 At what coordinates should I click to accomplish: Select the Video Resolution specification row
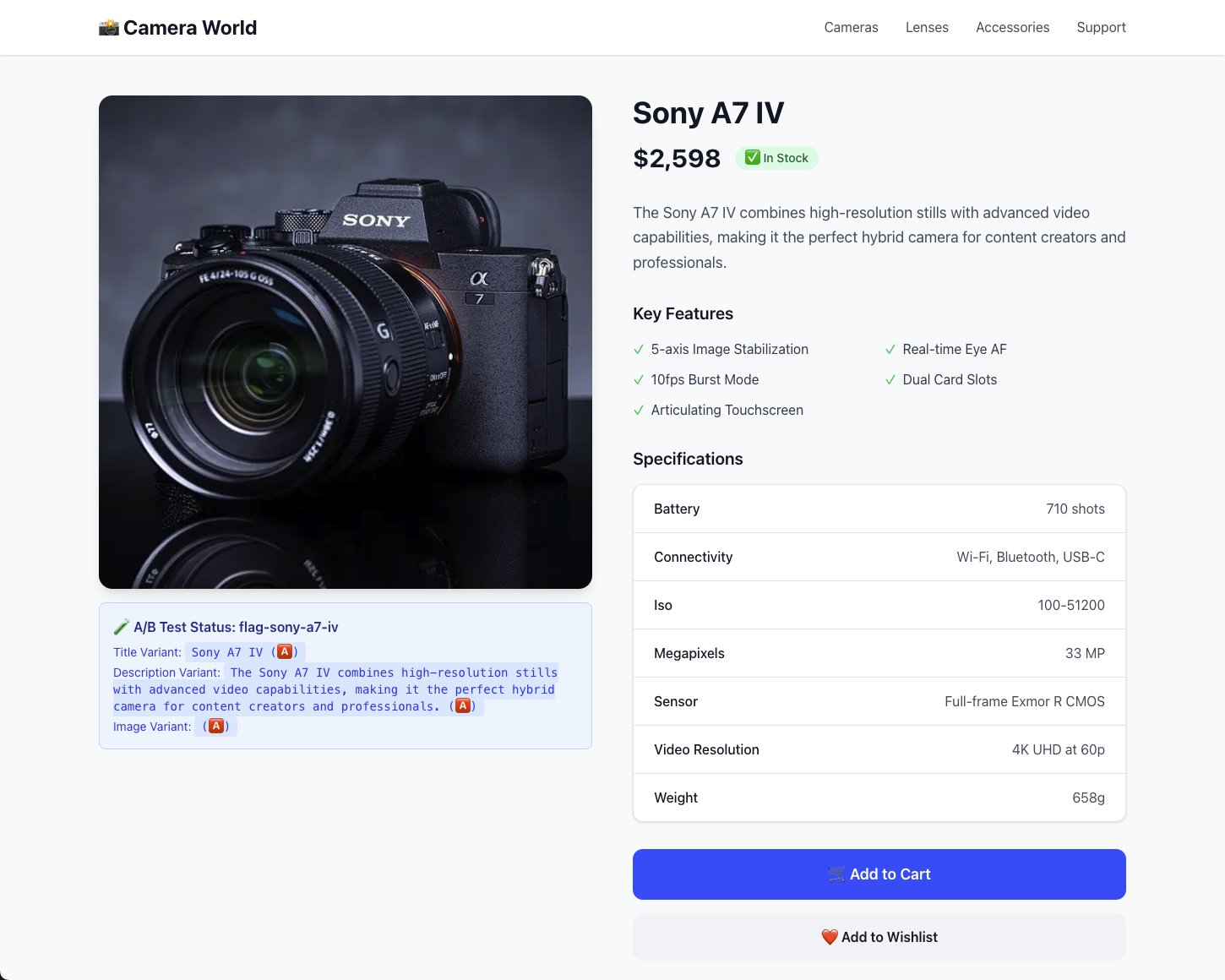(879, 749)
